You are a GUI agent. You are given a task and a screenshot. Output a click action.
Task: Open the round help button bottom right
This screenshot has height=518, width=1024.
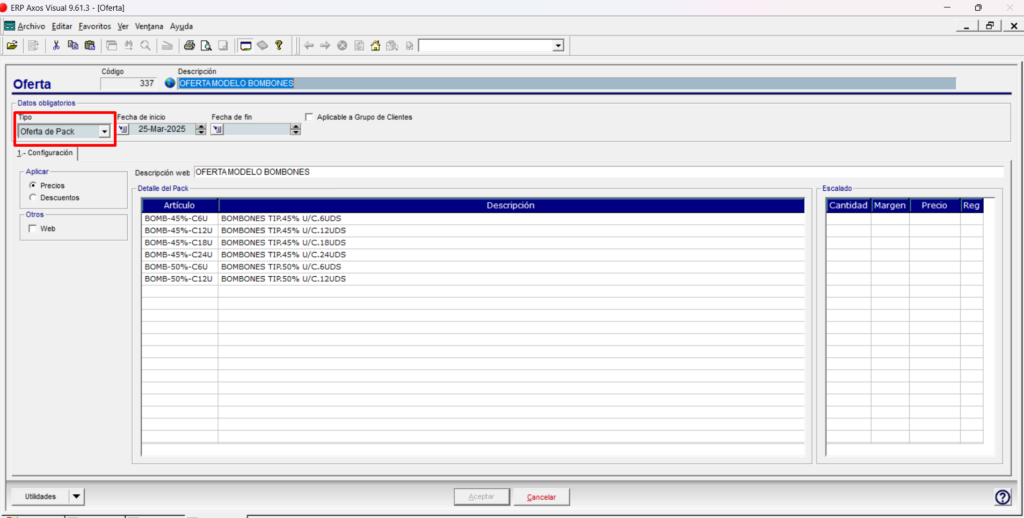tap(1002, 497)
